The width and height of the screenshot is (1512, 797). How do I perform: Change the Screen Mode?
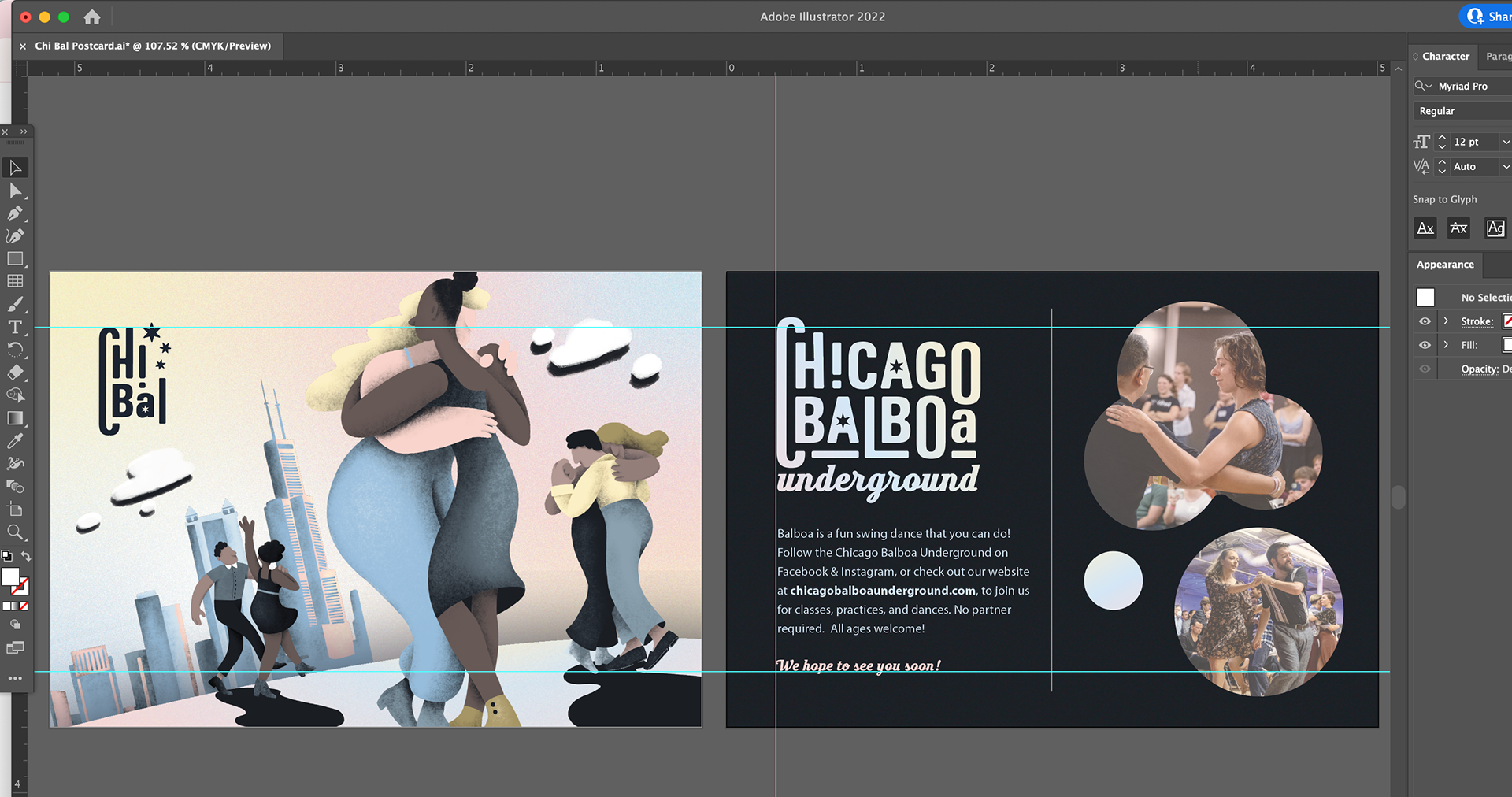[15, 648]
